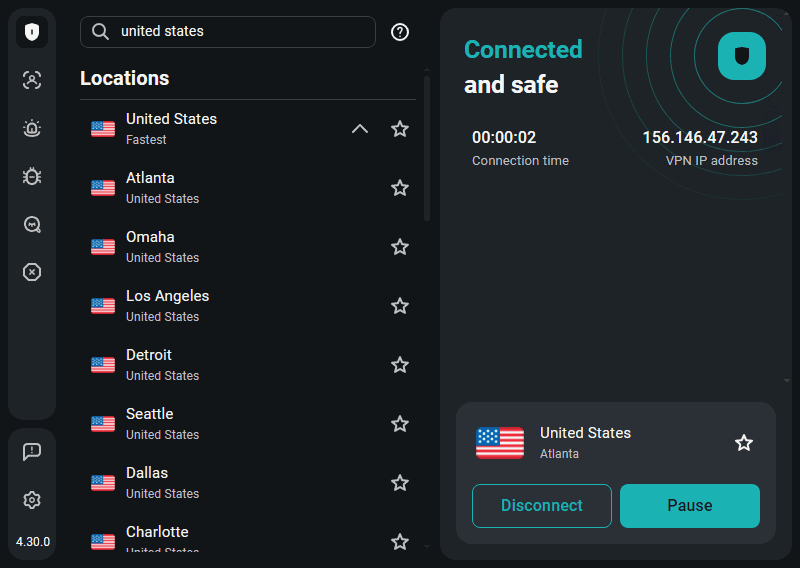Click the Disconnect button

541,506
